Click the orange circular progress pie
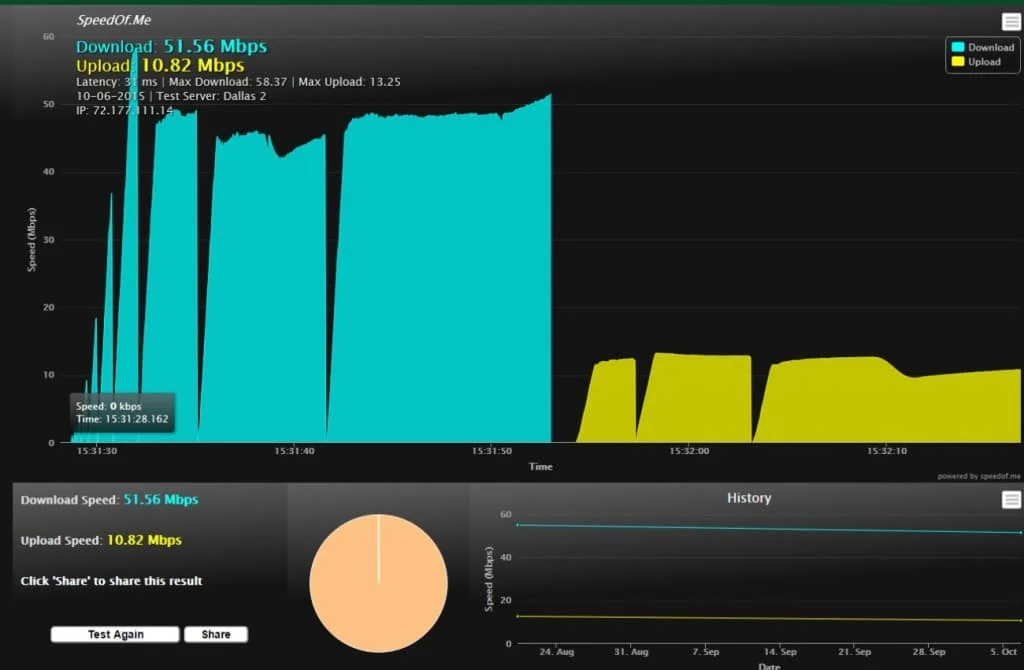The width and height of the screenshot is (1024, 670). click(378, 581)
